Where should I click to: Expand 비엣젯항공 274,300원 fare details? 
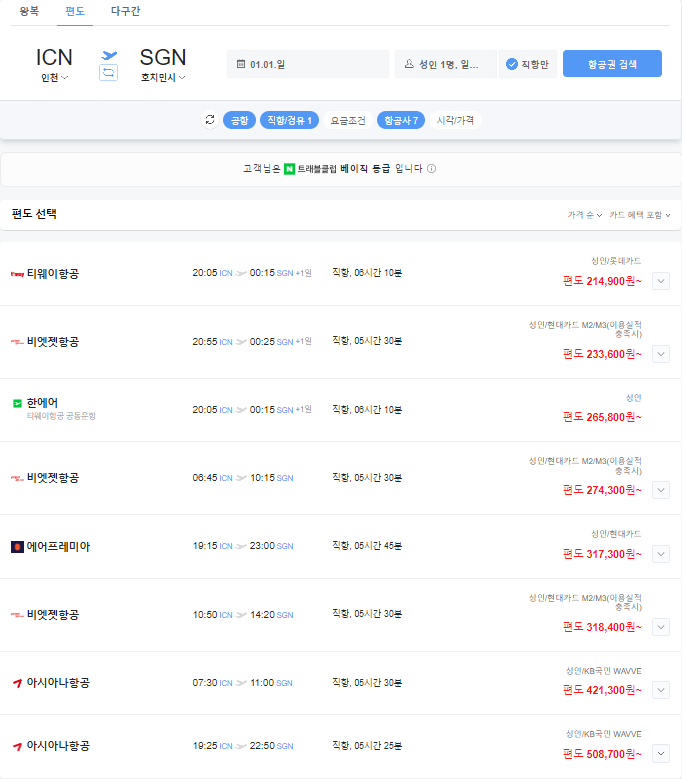point(661,490)
